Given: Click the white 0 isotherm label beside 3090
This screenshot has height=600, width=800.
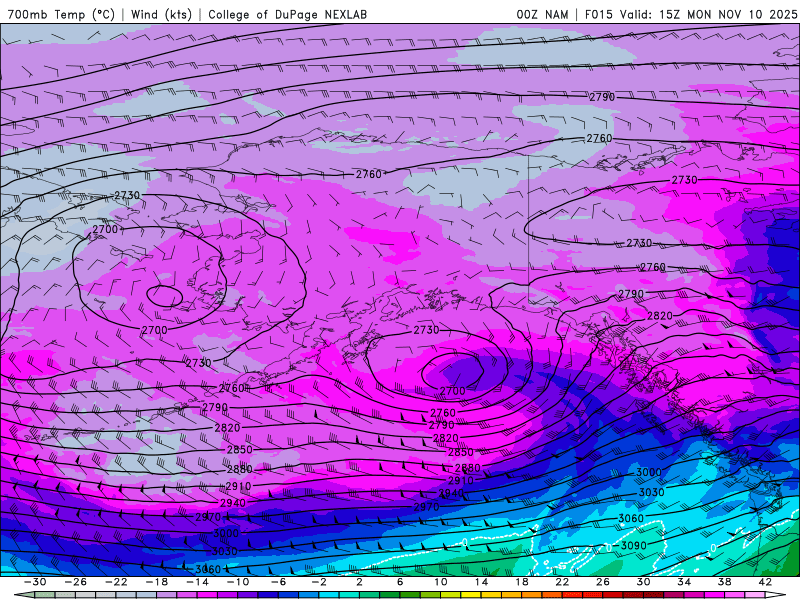Looking at the screenshot, I should (x=609, y=547).
